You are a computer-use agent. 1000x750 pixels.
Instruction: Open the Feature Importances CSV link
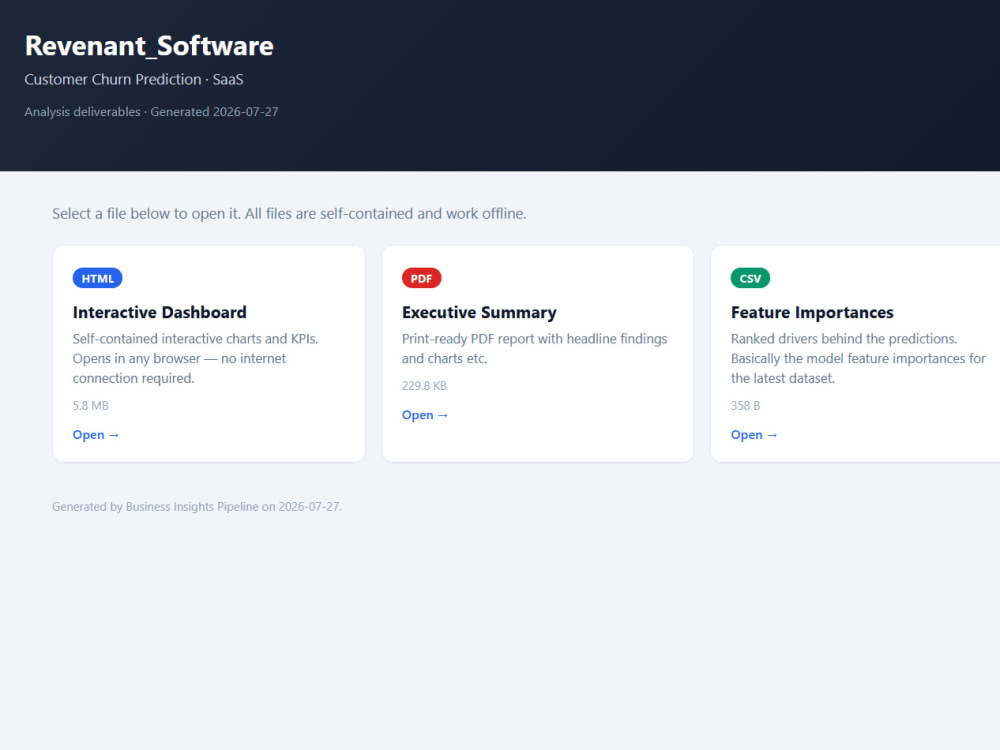754,435
